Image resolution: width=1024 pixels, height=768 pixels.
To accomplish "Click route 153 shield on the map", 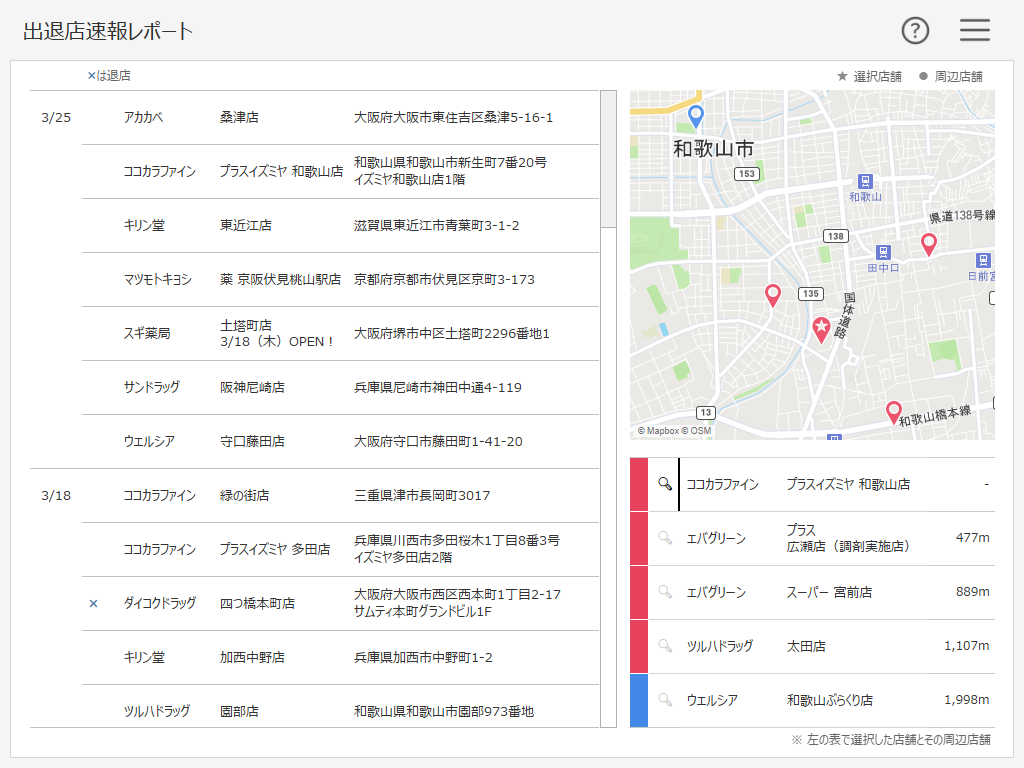I will pos(747,174).
